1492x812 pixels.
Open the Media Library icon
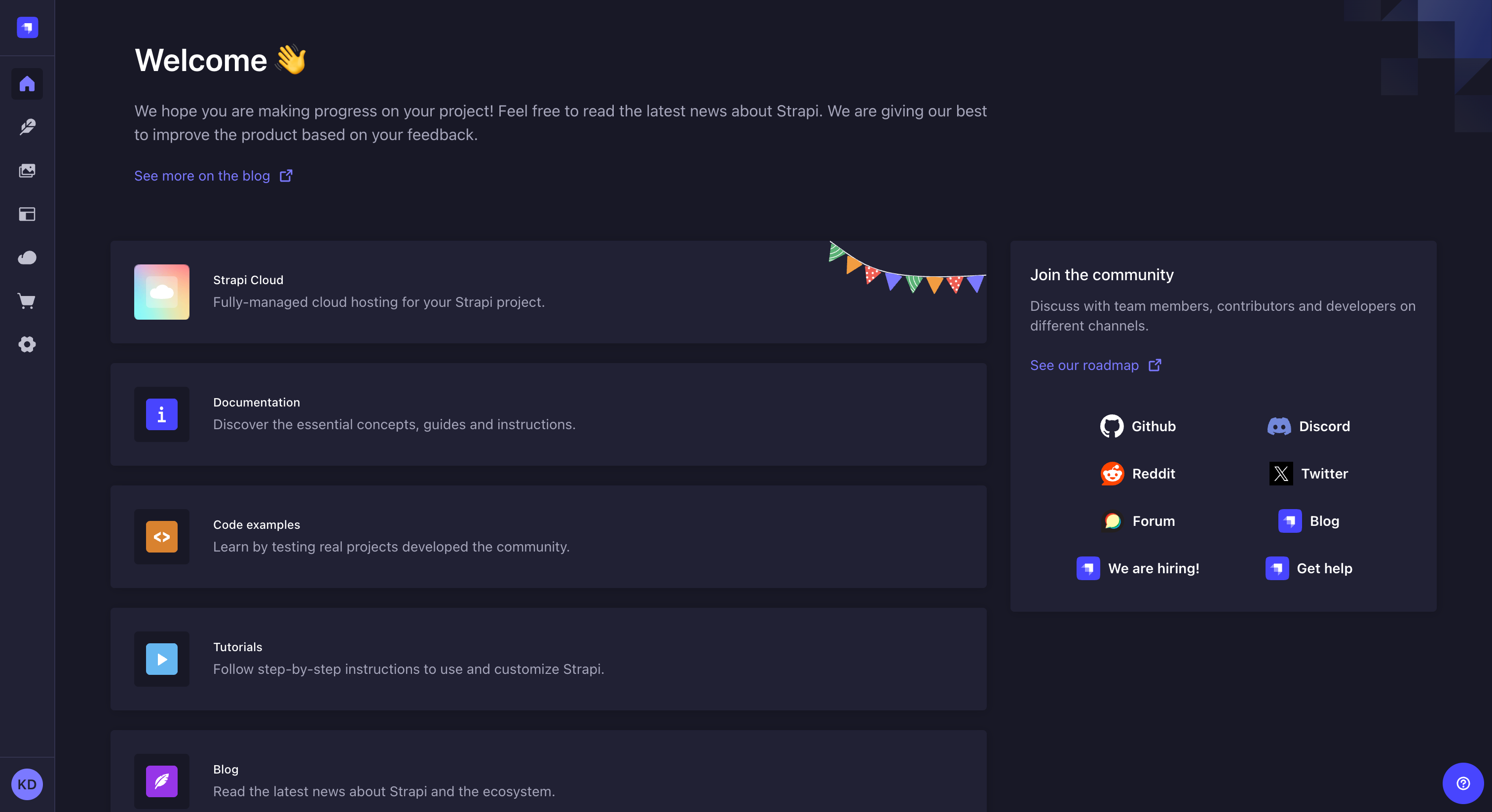coord(27,170)
